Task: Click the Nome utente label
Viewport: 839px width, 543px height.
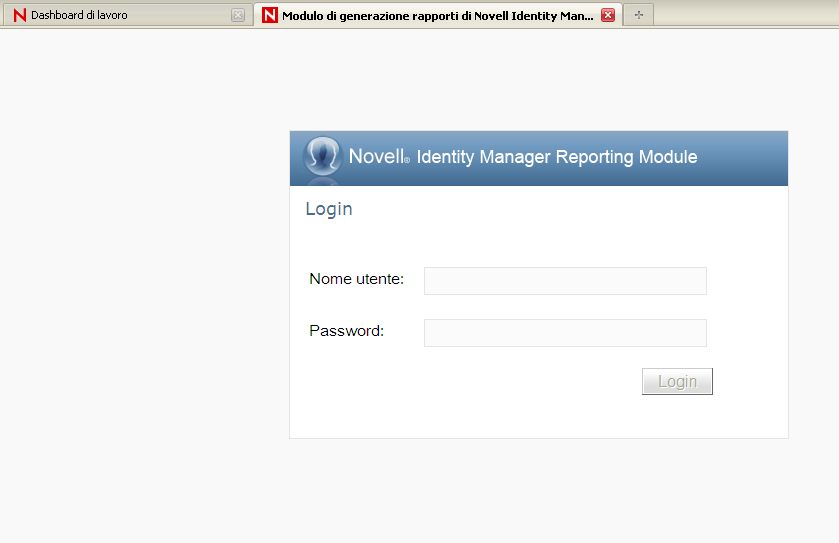Action: tap(356, 279)
